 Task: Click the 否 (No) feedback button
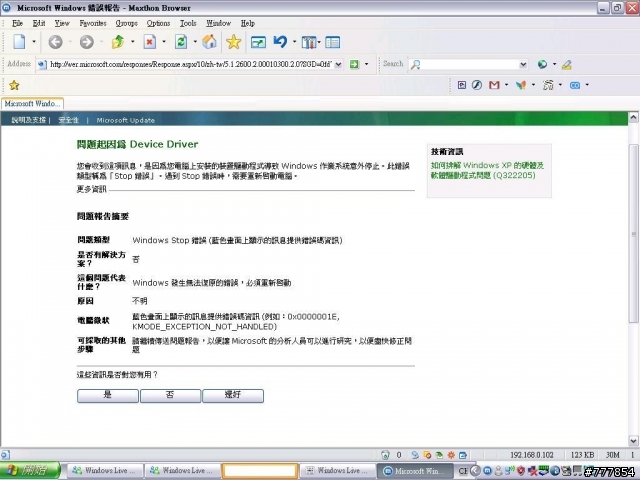(170, 396)
